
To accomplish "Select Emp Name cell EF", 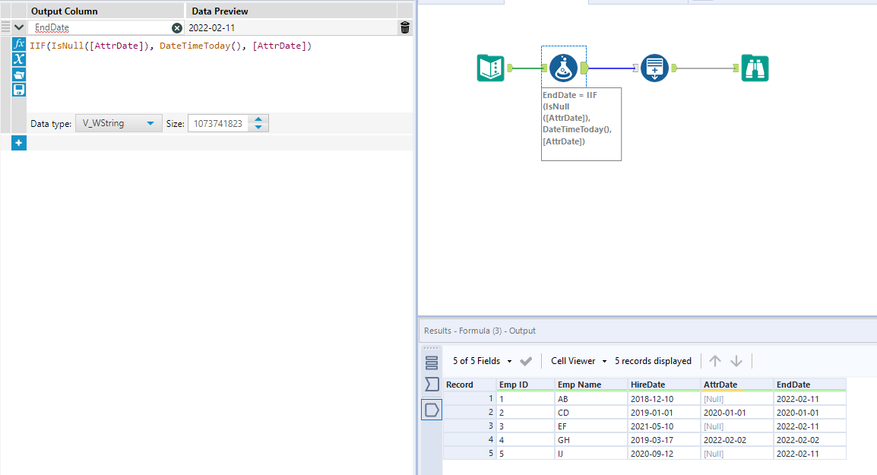I will pyautogui.click(x=591, y=426).
